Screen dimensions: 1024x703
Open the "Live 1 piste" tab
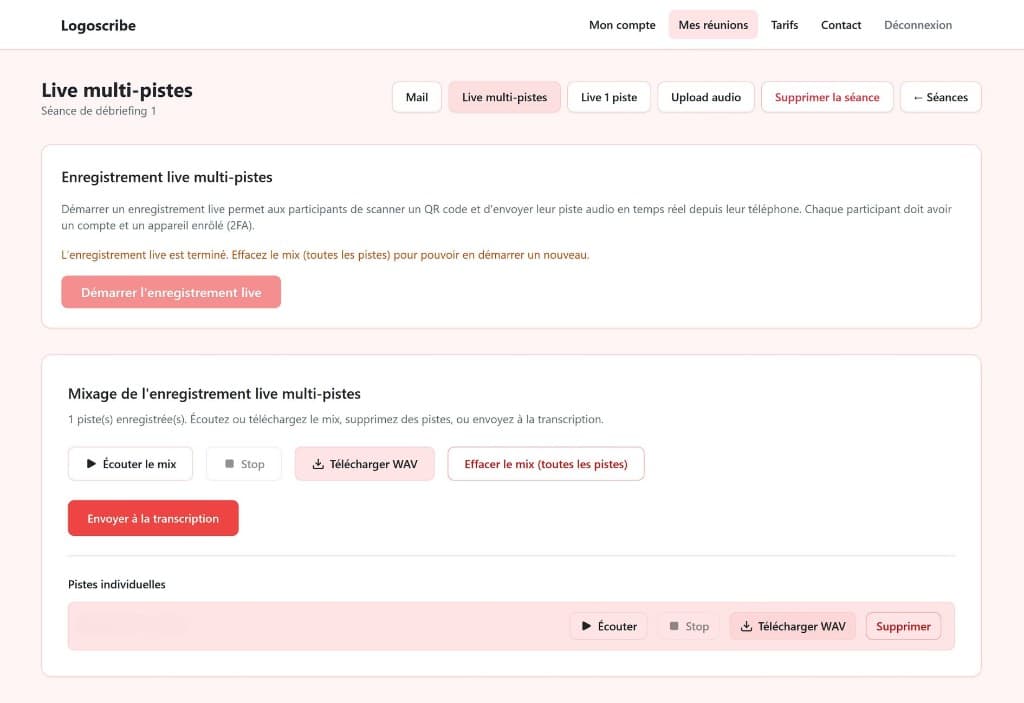click(x=608, y=97)
